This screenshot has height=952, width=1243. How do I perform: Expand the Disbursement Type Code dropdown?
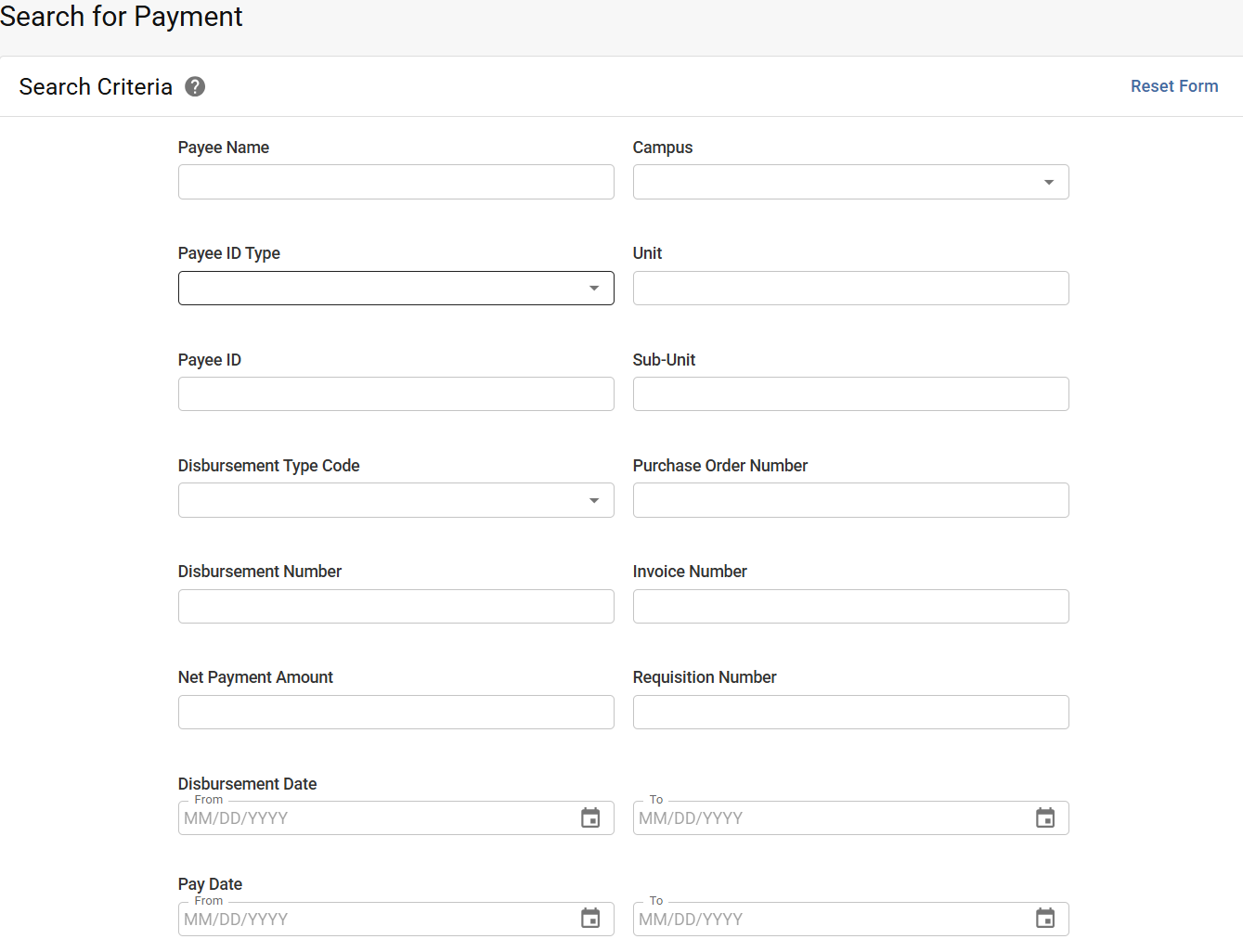pyautogui.click(x=594, y=500)
